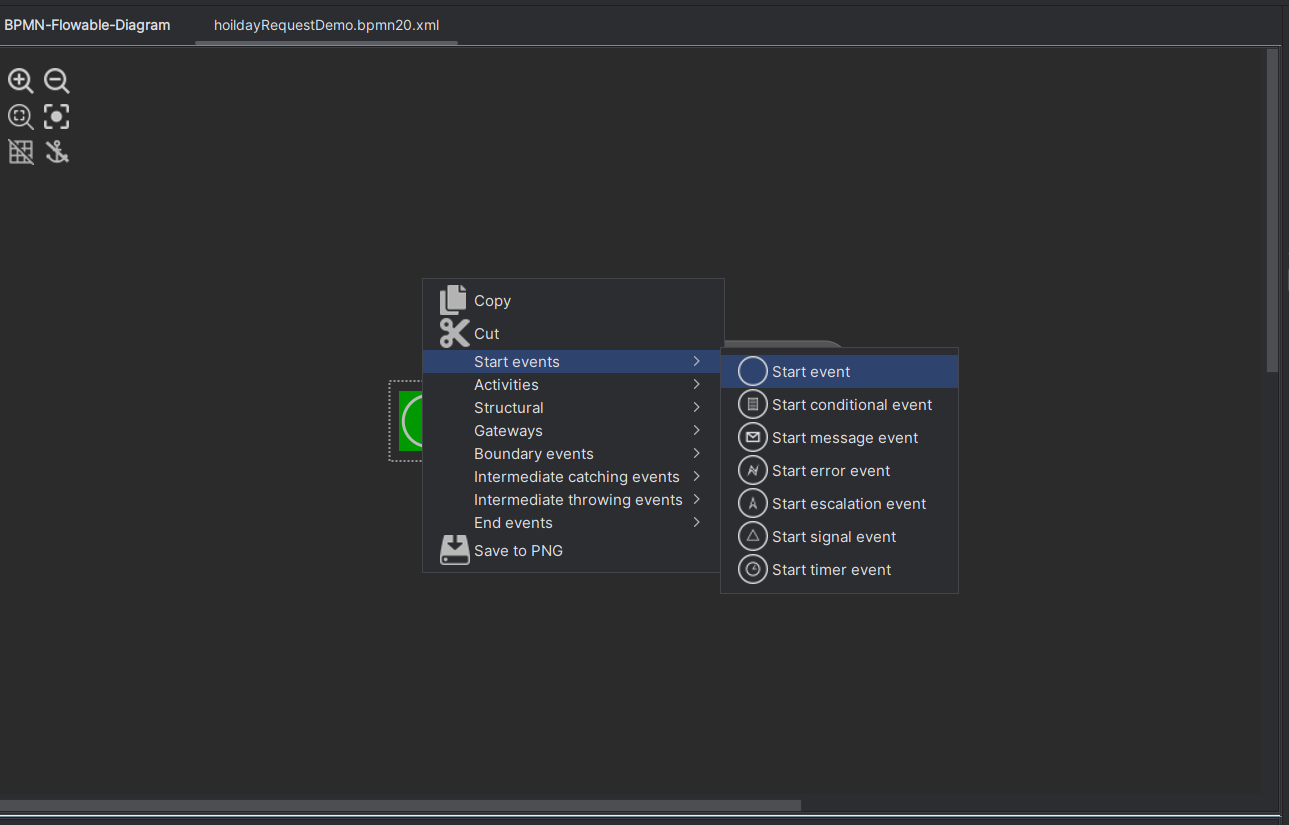Click the zoom in magnifier icon

click(x=21, y=82)
